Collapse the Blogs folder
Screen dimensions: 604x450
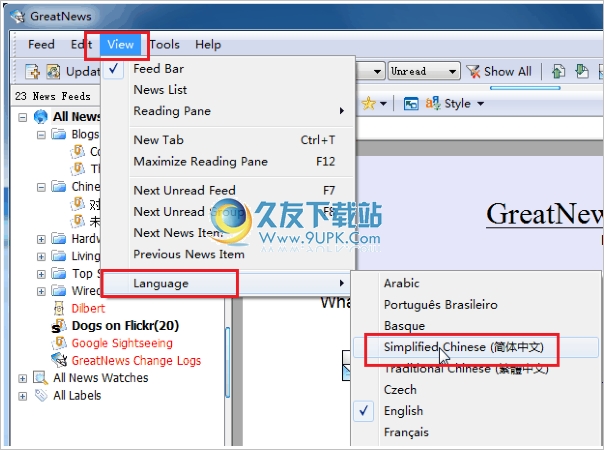click(x=41, y=135)
